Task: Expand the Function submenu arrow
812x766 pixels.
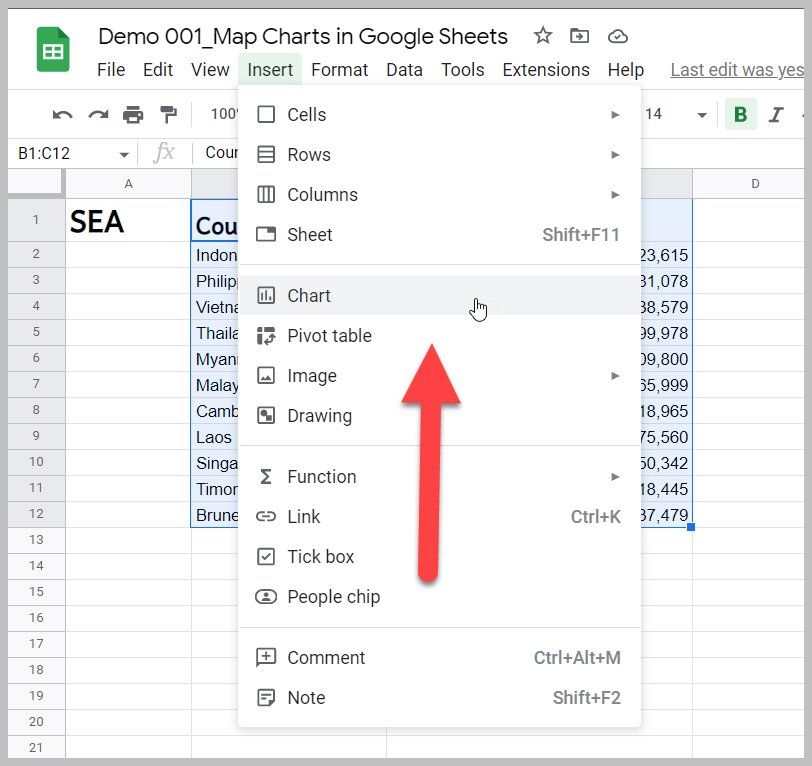Action: point(615,476)
